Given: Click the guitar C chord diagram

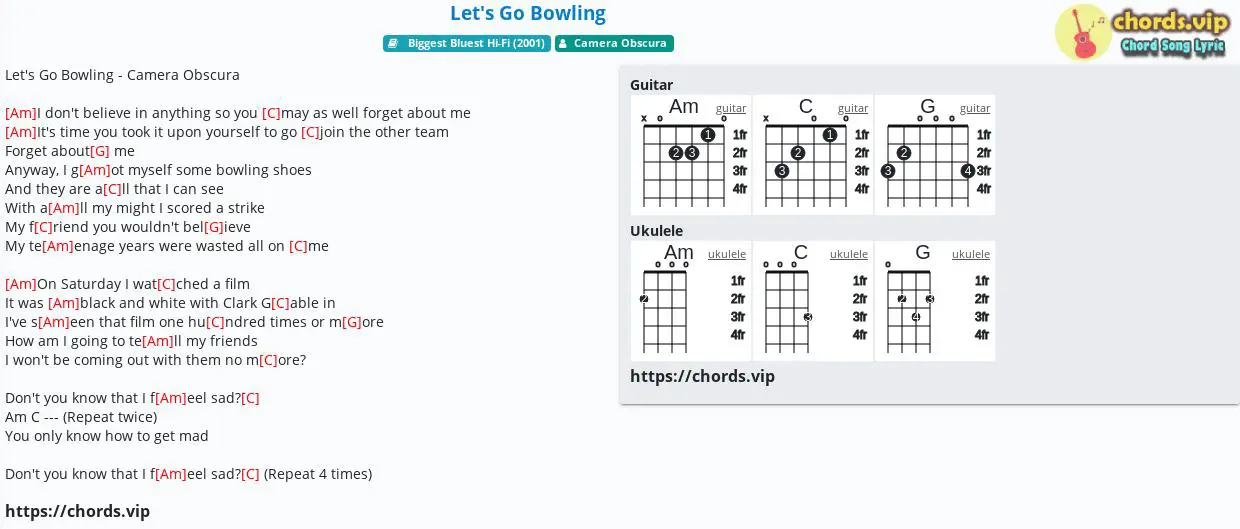Looking at the screenshot, I should [x=813, y=155].
